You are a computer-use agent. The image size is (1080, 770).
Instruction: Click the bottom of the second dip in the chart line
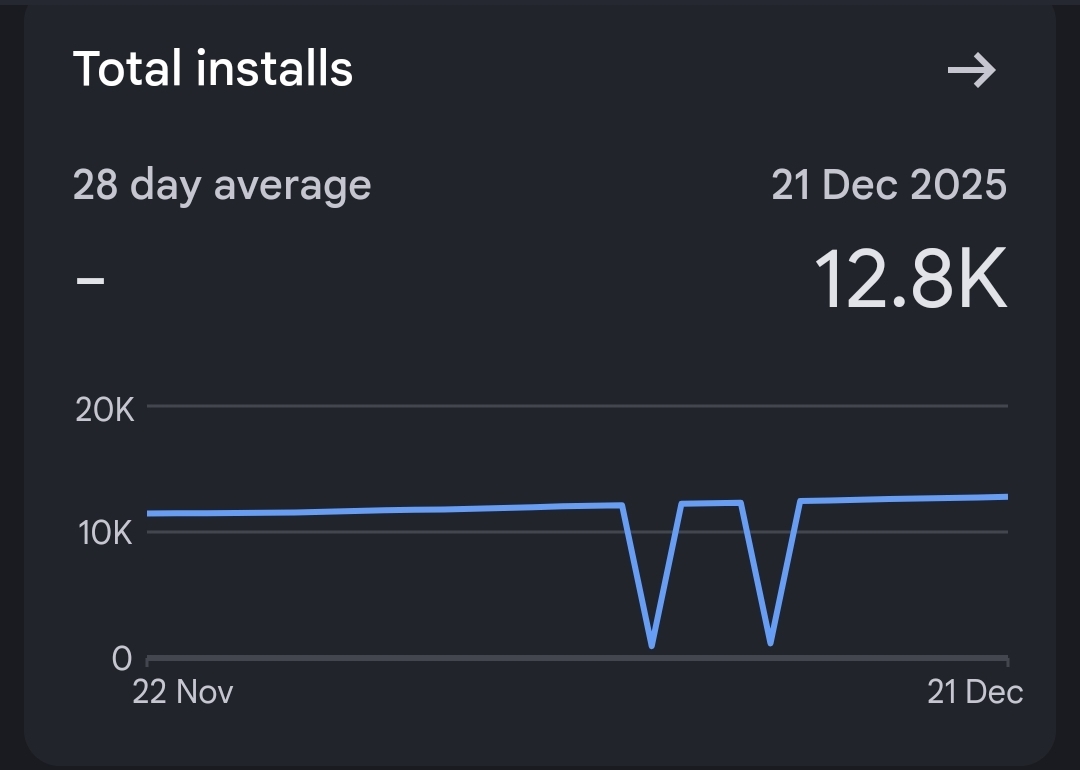coord(770,642)
